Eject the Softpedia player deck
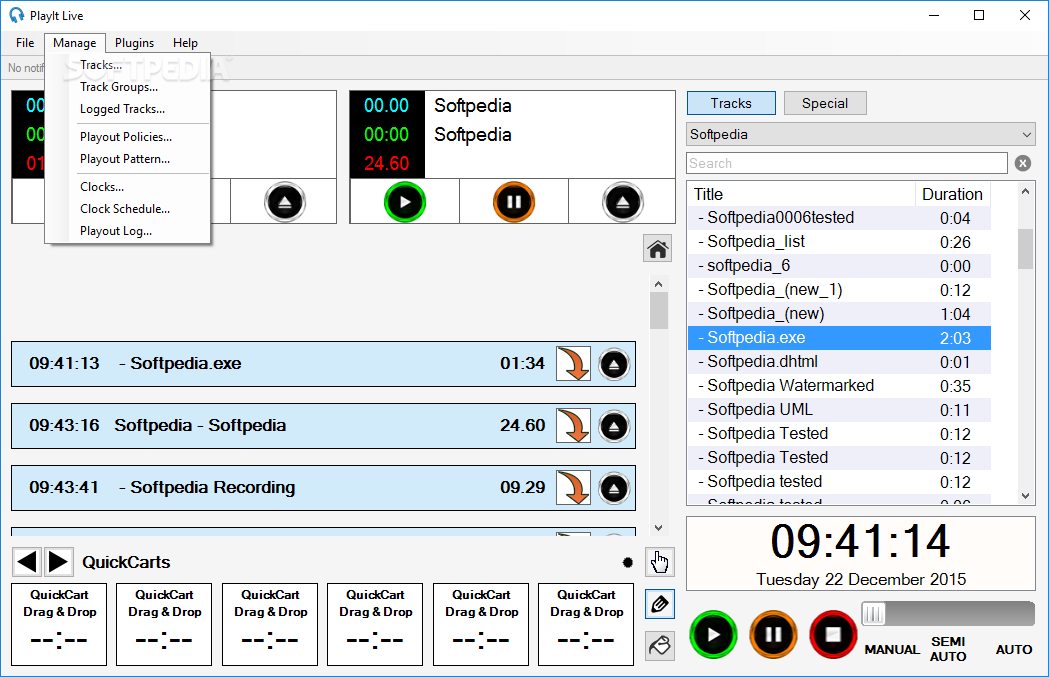The height and width of the screenshot is (677, 1049). [x=623, y=201]
